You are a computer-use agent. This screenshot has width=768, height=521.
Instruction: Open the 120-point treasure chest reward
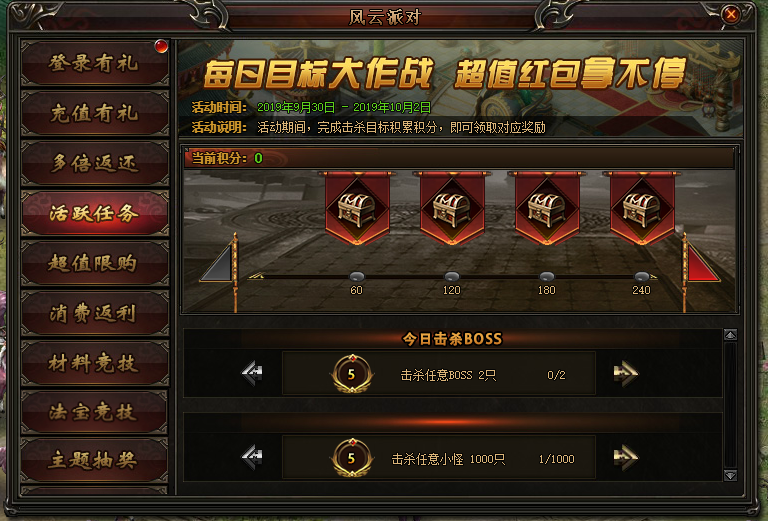click(452, 209)
